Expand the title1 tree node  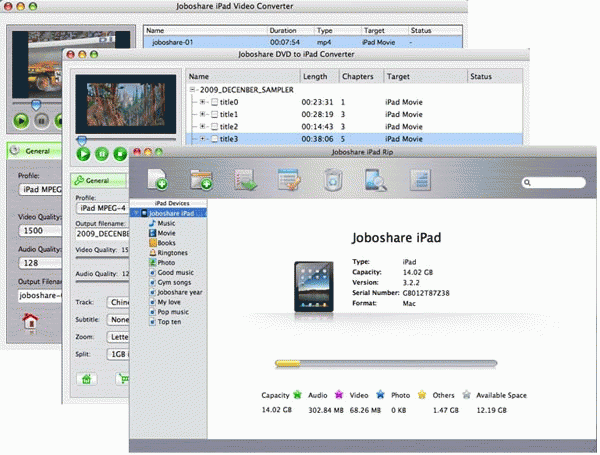pyautogui.click(x=202, y=114)
